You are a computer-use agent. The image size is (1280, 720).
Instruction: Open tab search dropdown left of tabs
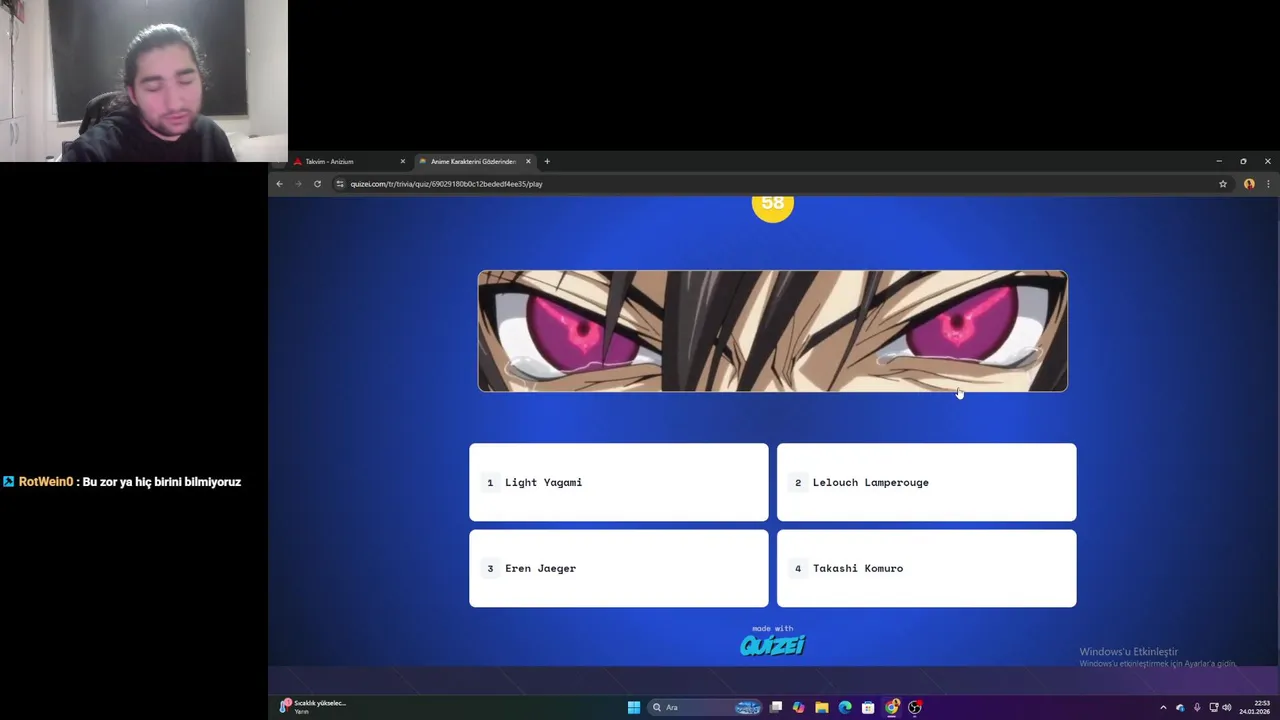[x=278, y=162]
